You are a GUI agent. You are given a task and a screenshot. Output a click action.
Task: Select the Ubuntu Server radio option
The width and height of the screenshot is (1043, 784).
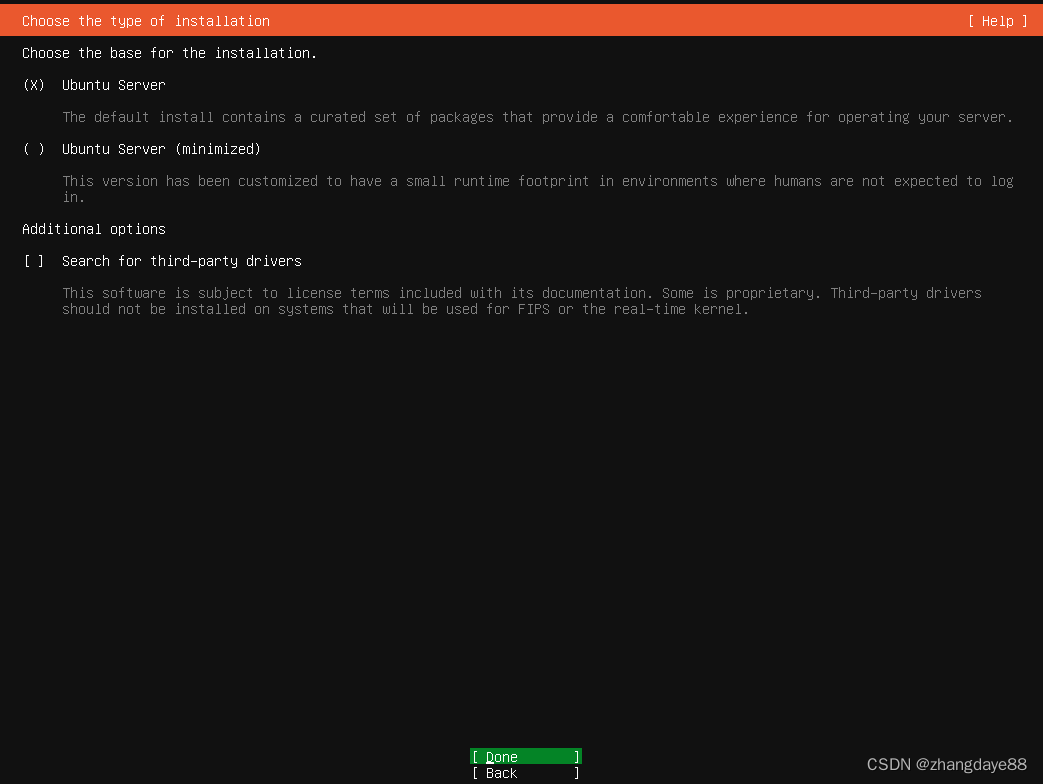34,85
